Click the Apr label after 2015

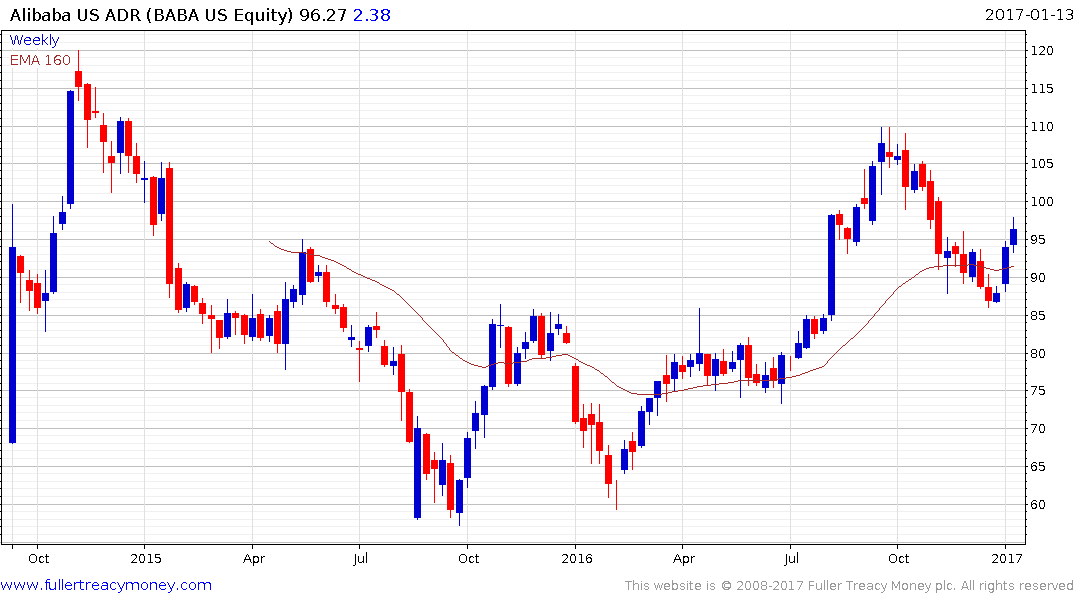tap(254, 559)
